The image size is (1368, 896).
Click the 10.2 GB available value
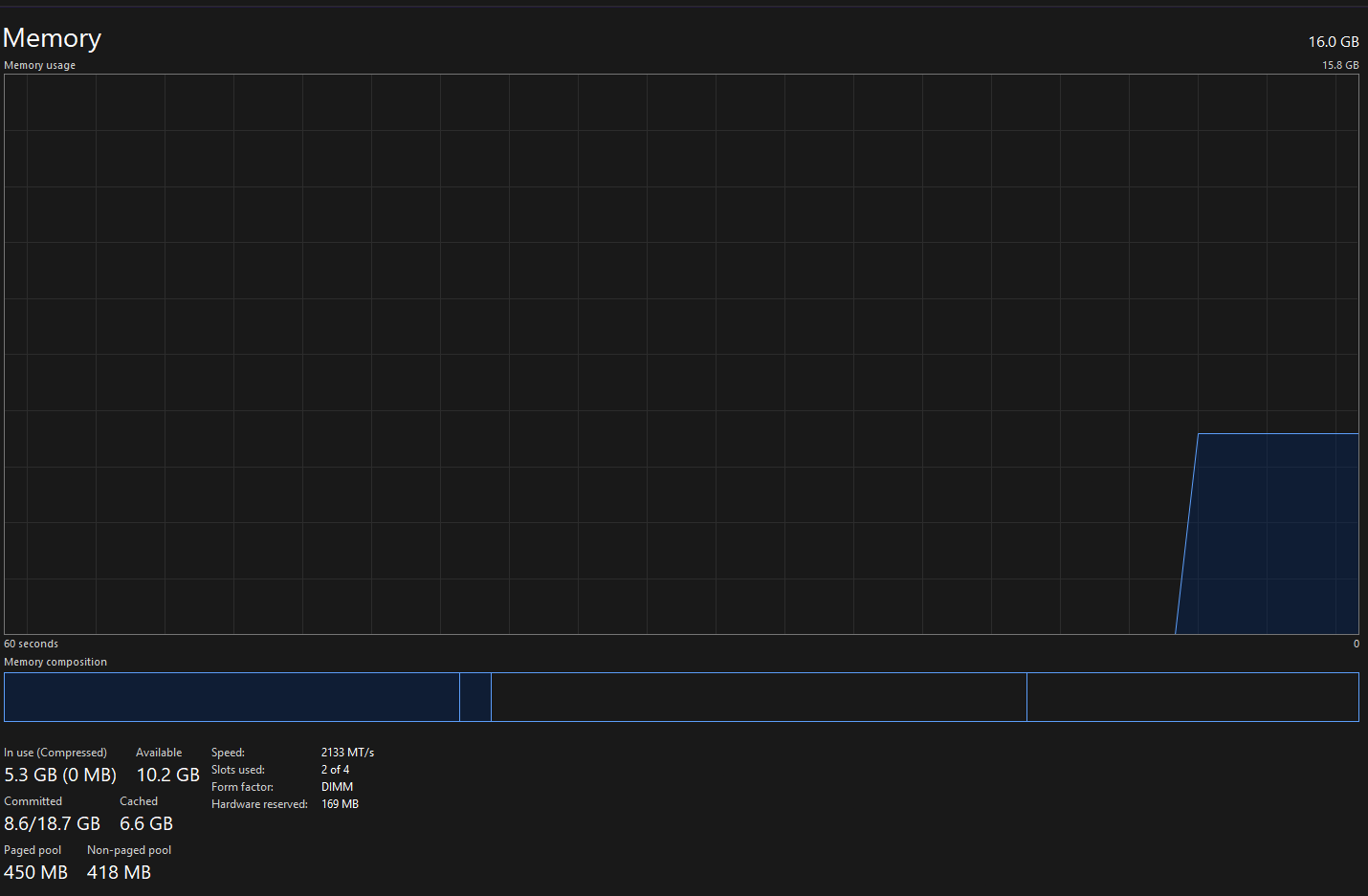[168, 775]
